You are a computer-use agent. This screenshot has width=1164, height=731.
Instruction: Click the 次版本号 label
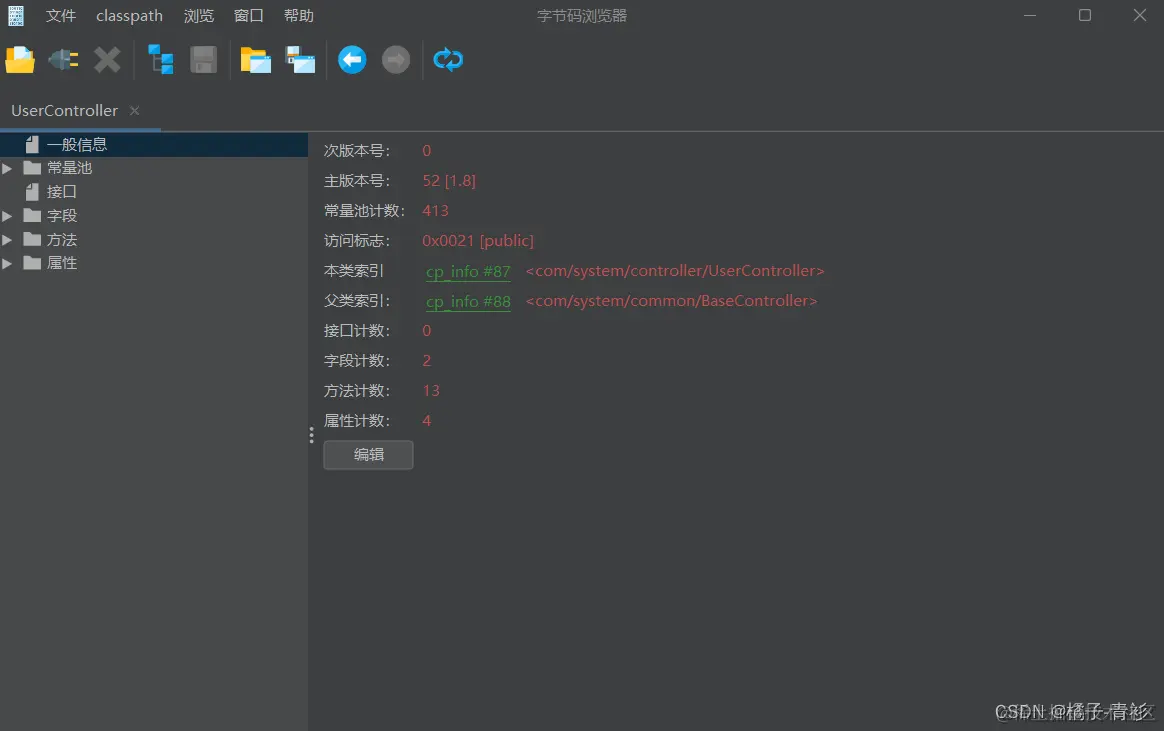click(x=357, y=151)
